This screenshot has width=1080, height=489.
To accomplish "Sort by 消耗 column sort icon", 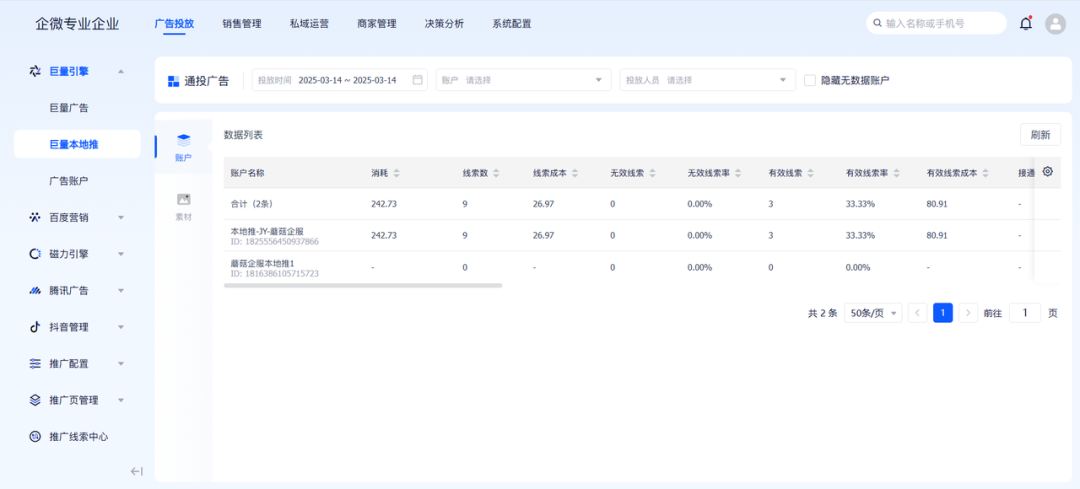I will 397,173.
